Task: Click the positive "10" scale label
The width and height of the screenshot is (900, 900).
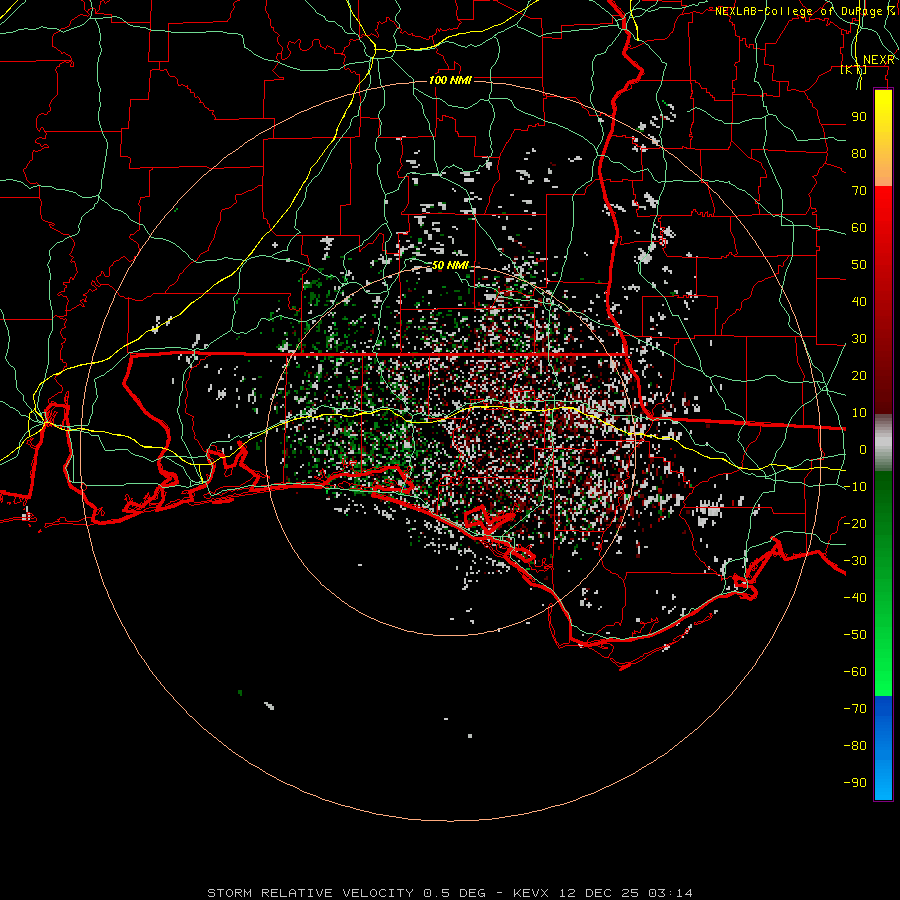Action: click(859, 413)
